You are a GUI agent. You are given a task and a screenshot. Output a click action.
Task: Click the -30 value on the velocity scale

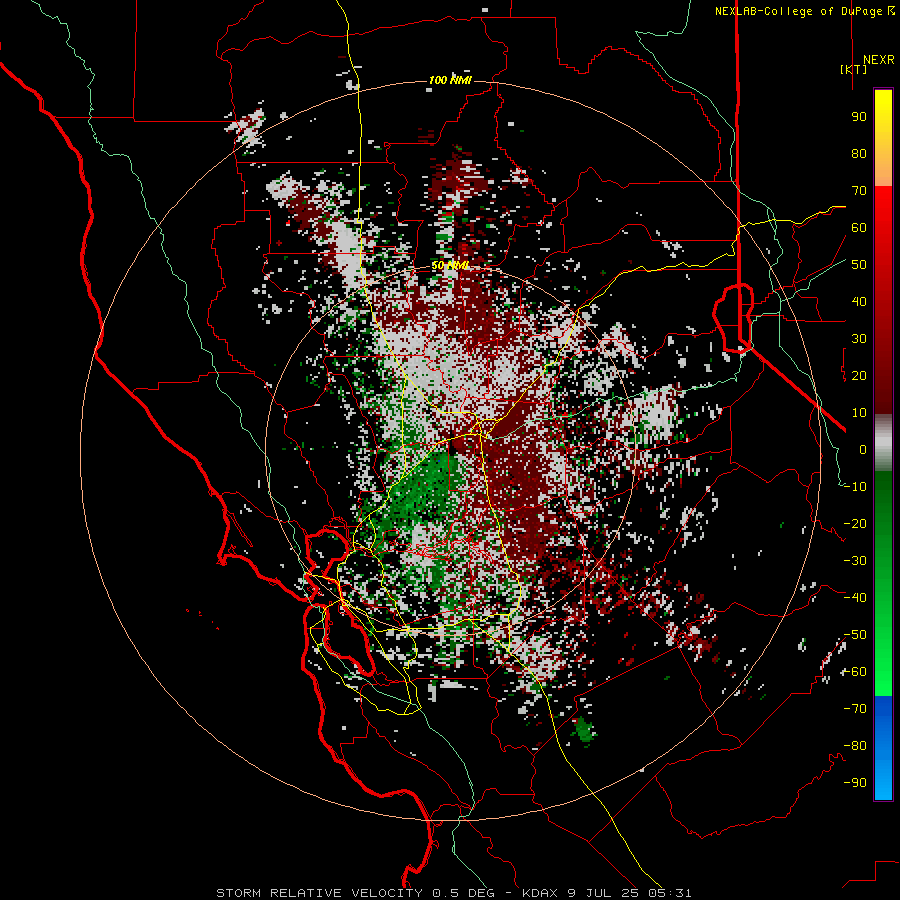tap(855, 561)
